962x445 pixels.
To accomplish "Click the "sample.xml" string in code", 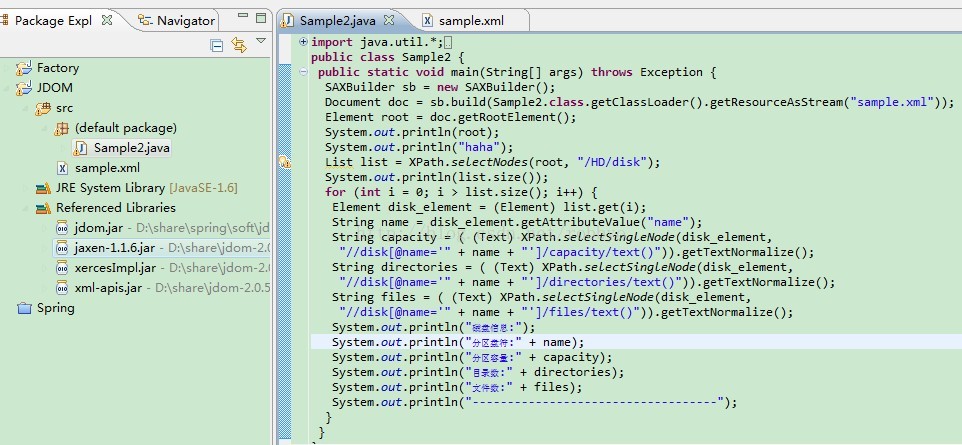I will (892, 102).
